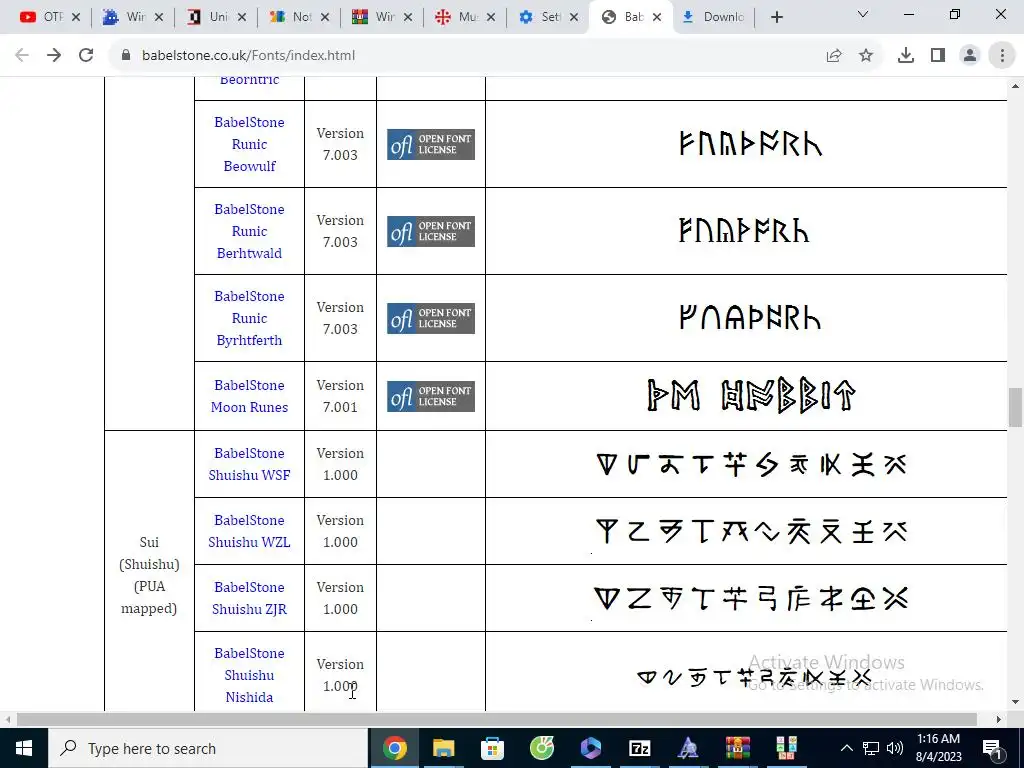Viewport: 1024px width, 768px height.
Task: Click Open Font License badge for Runic Berhtwald
Action: pyautogui.click(x=431, y=231)
